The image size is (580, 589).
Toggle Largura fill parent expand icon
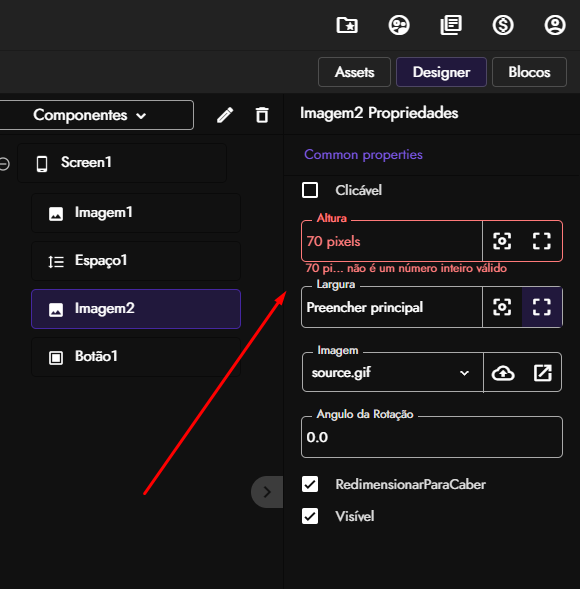[542, 307]
